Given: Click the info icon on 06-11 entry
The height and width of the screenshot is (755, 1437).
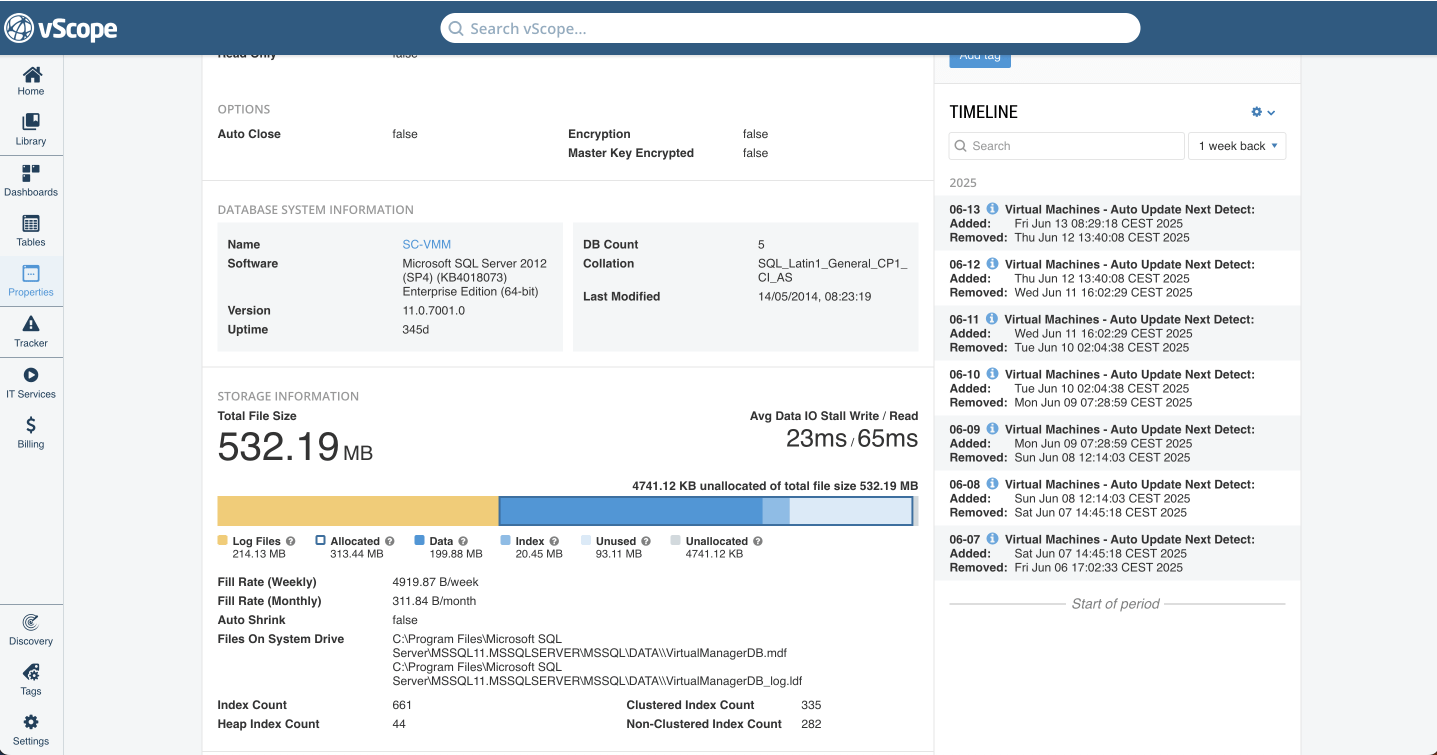Looking at the screenshot, I should tap(993, 318).
